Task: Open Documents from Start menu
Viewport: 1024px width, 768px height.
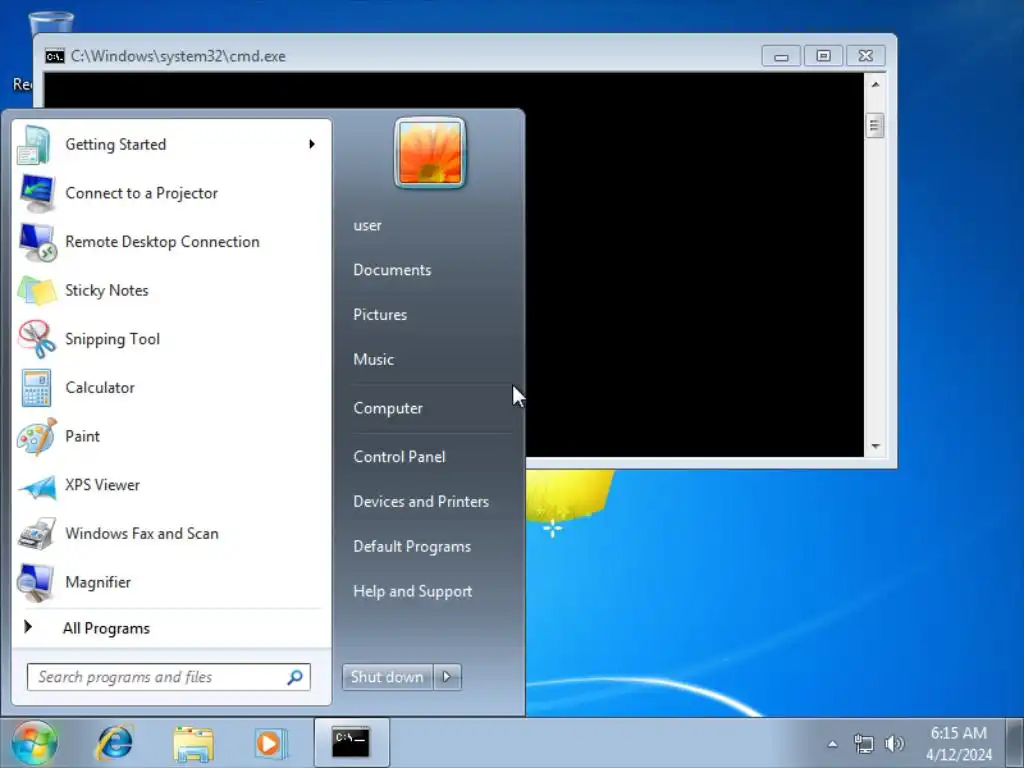Action: pyautogui.click(x=392, y=270)
